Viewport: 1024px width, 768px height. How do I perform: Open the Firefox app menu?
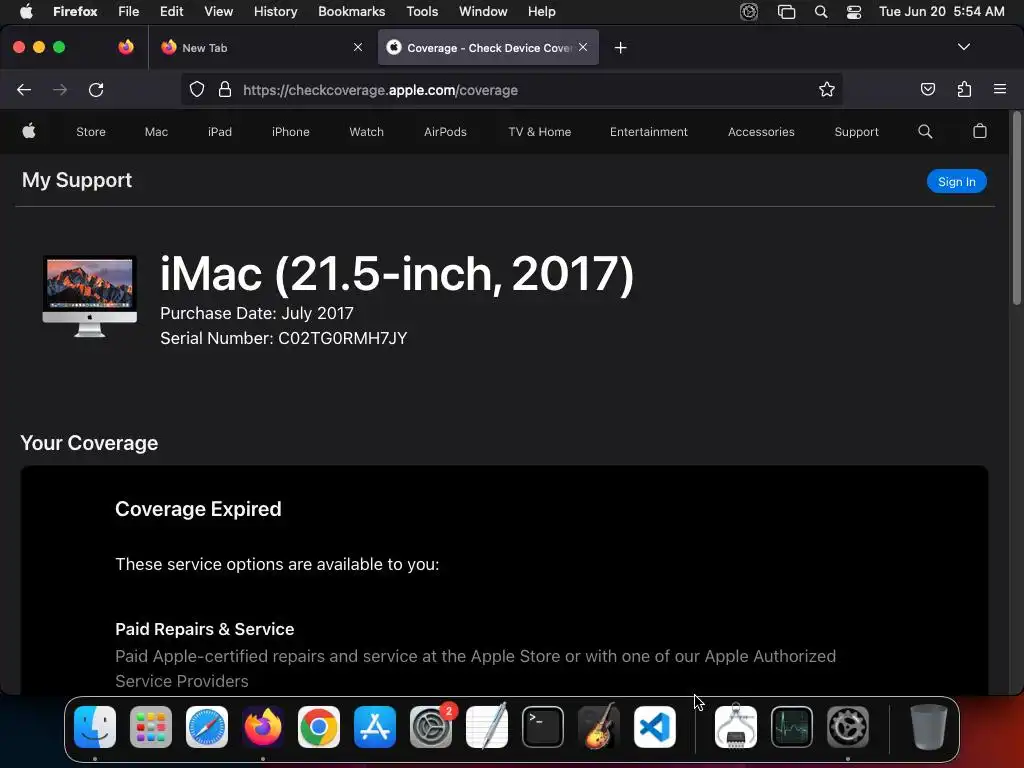pos(75,12)
